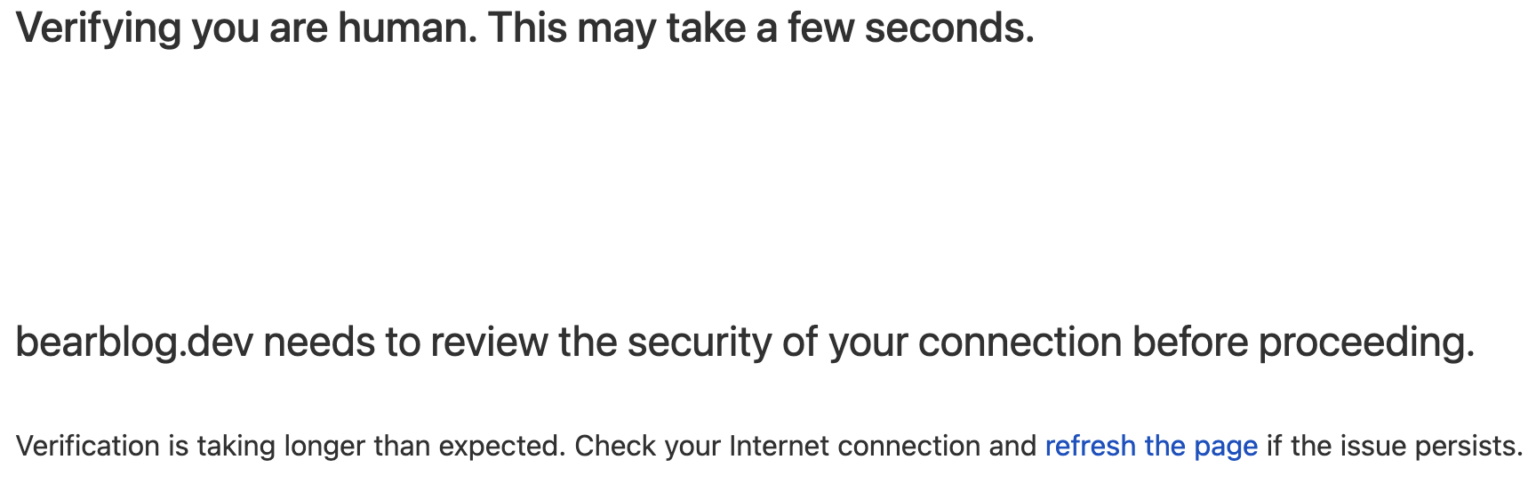Click the word "human" in the heading
The image size is (1536, 484).
[x=401, y=29]
